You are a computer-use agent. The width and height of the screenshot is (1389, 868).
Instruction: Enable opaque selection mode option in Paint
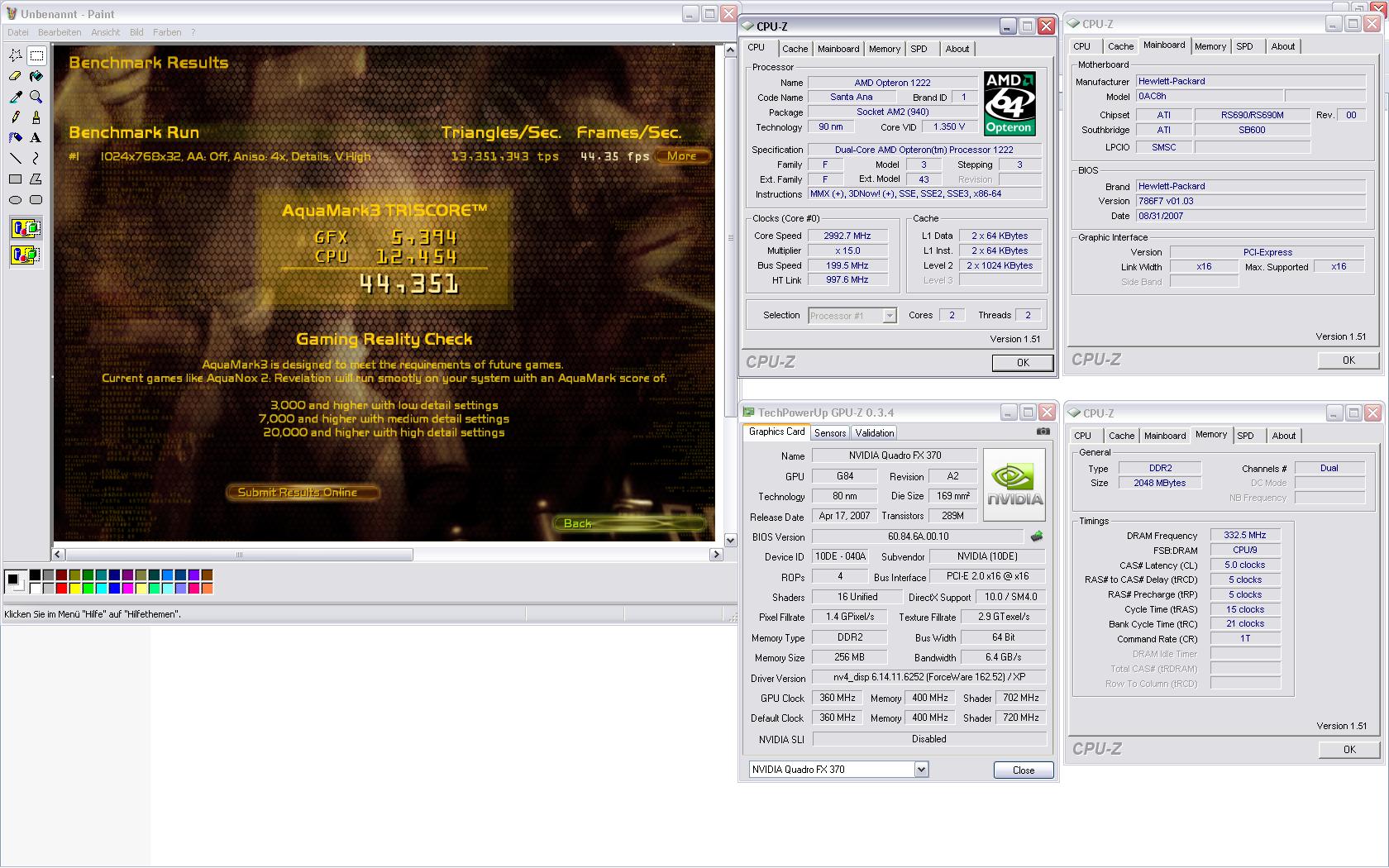26,229
